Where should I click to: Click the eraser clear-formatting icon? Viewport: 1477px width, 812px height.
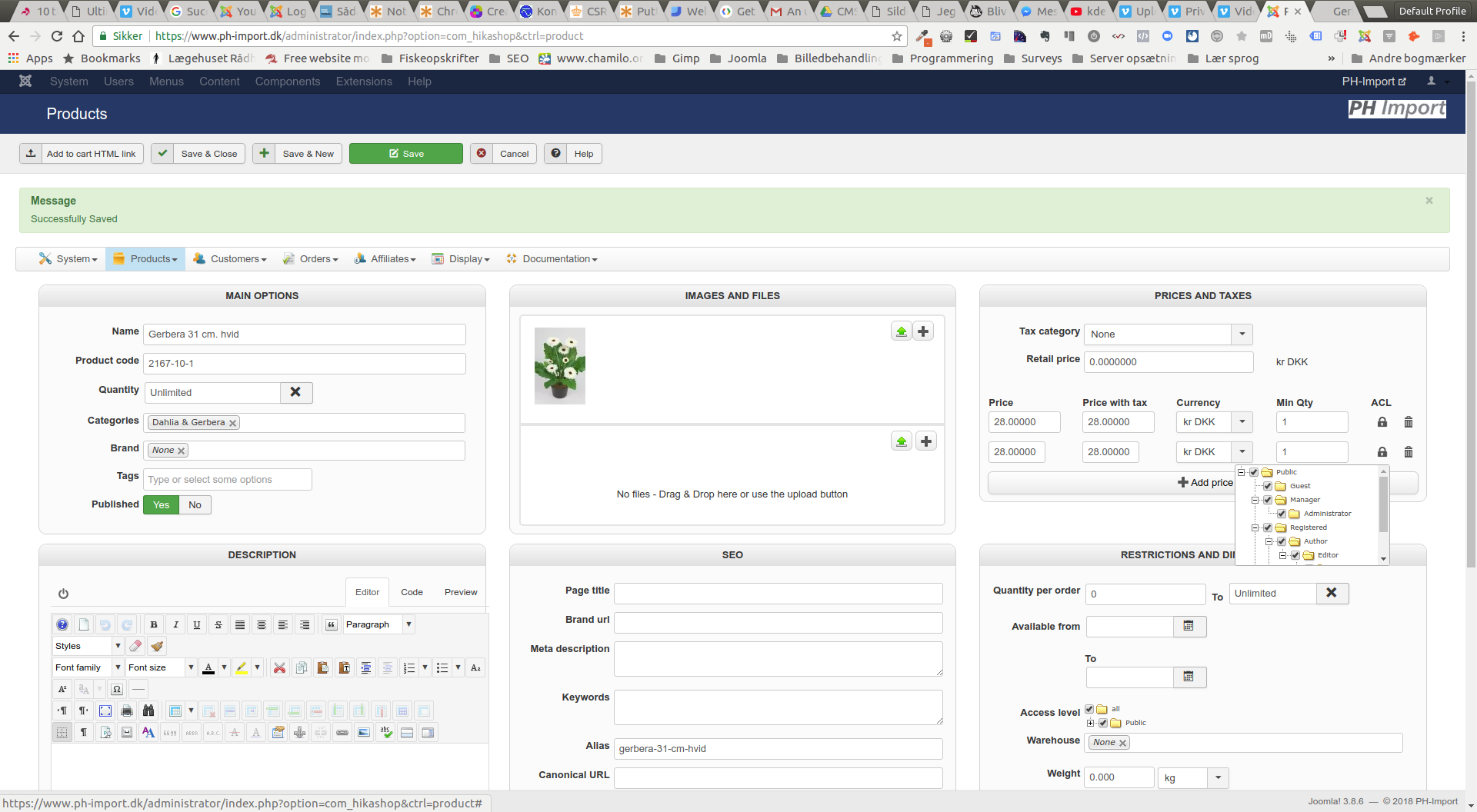(x=135, y=646)
